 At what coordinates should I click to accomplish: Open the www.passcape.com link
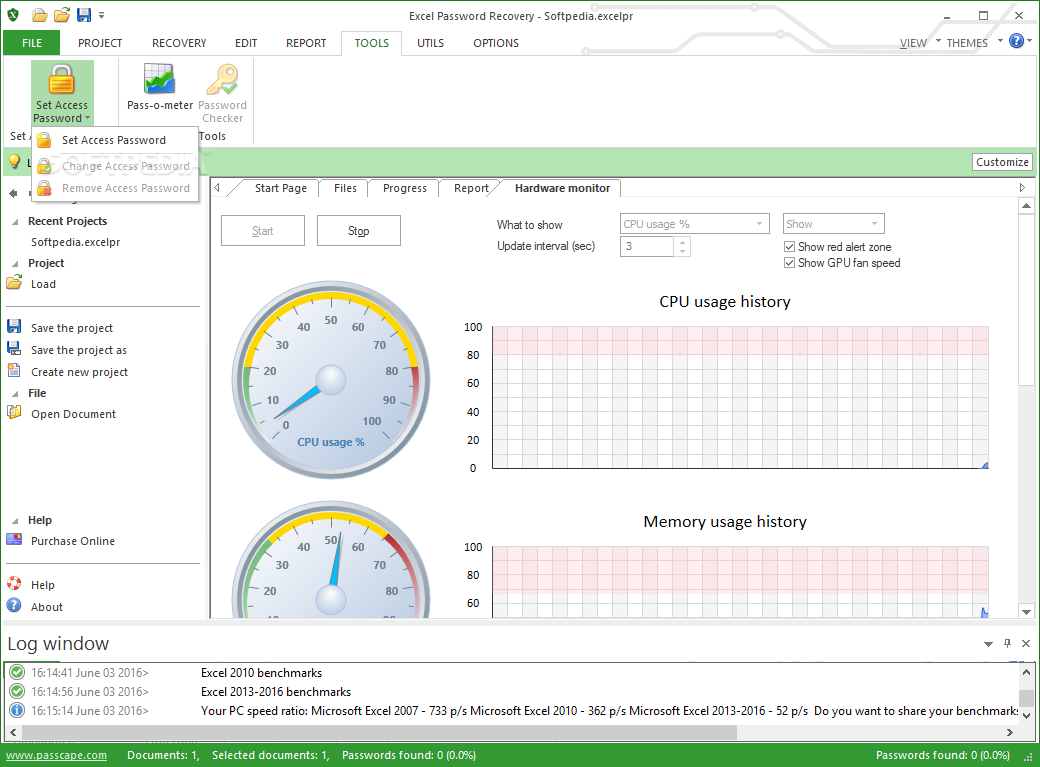pyautogui.click(x=56, y=755)
